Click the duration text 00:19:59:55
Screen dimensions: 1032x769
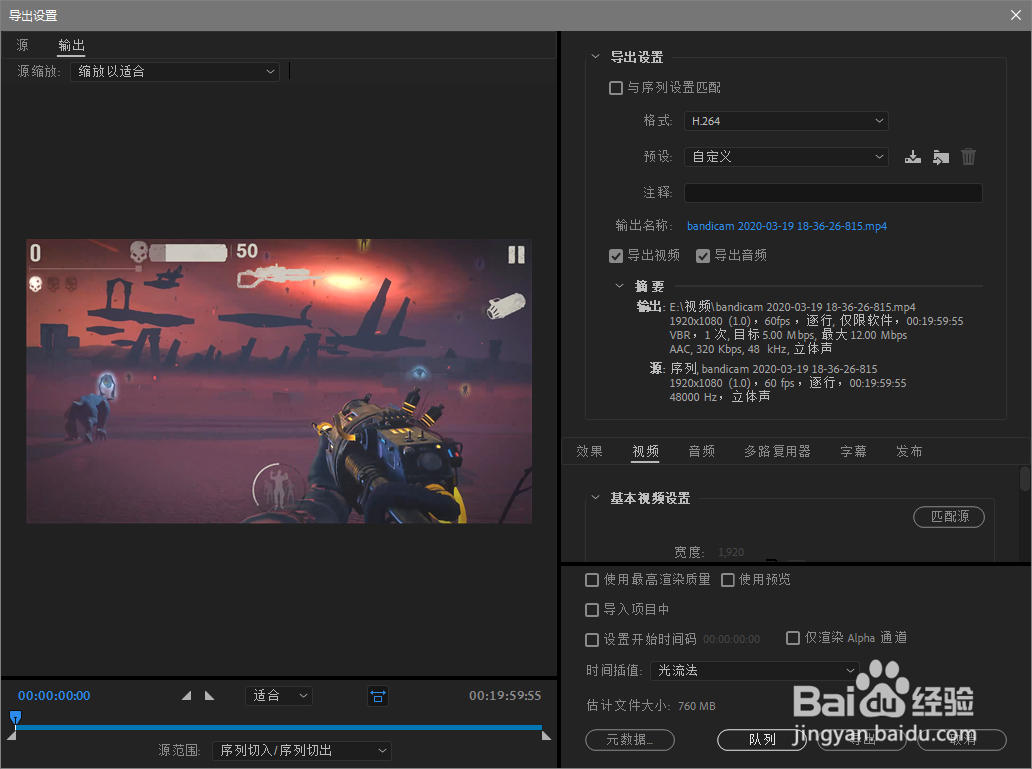click(x=505, y=696)
